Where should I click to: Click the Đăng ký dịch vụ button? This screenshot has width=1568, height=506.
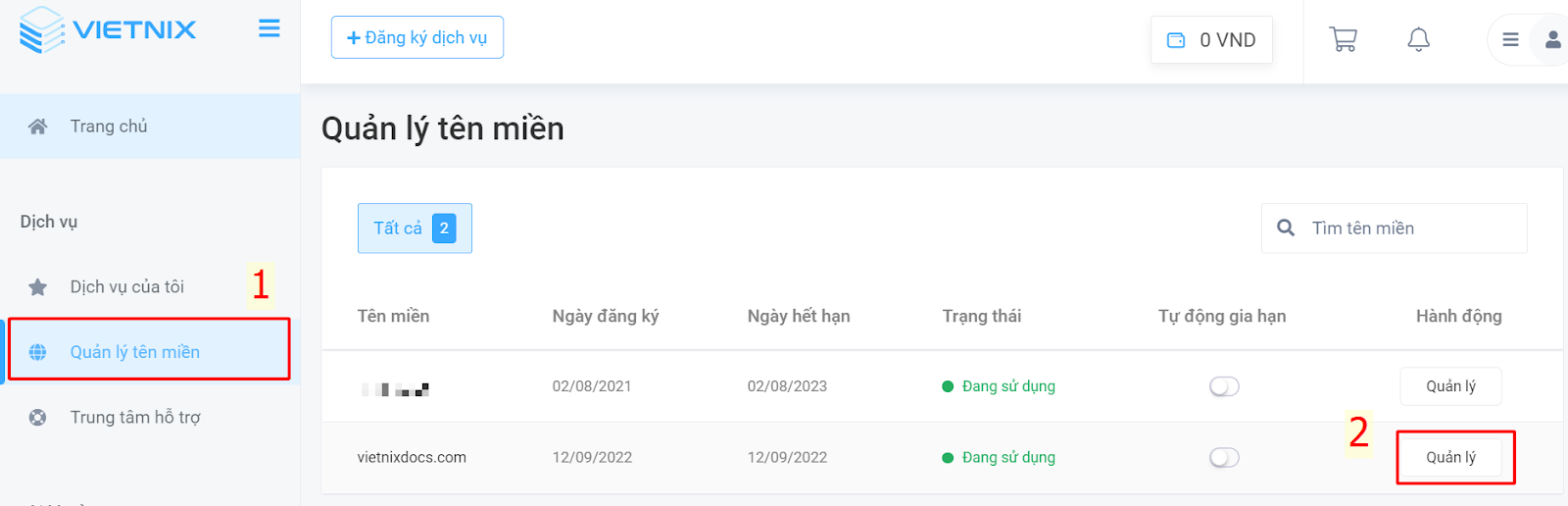417,37
